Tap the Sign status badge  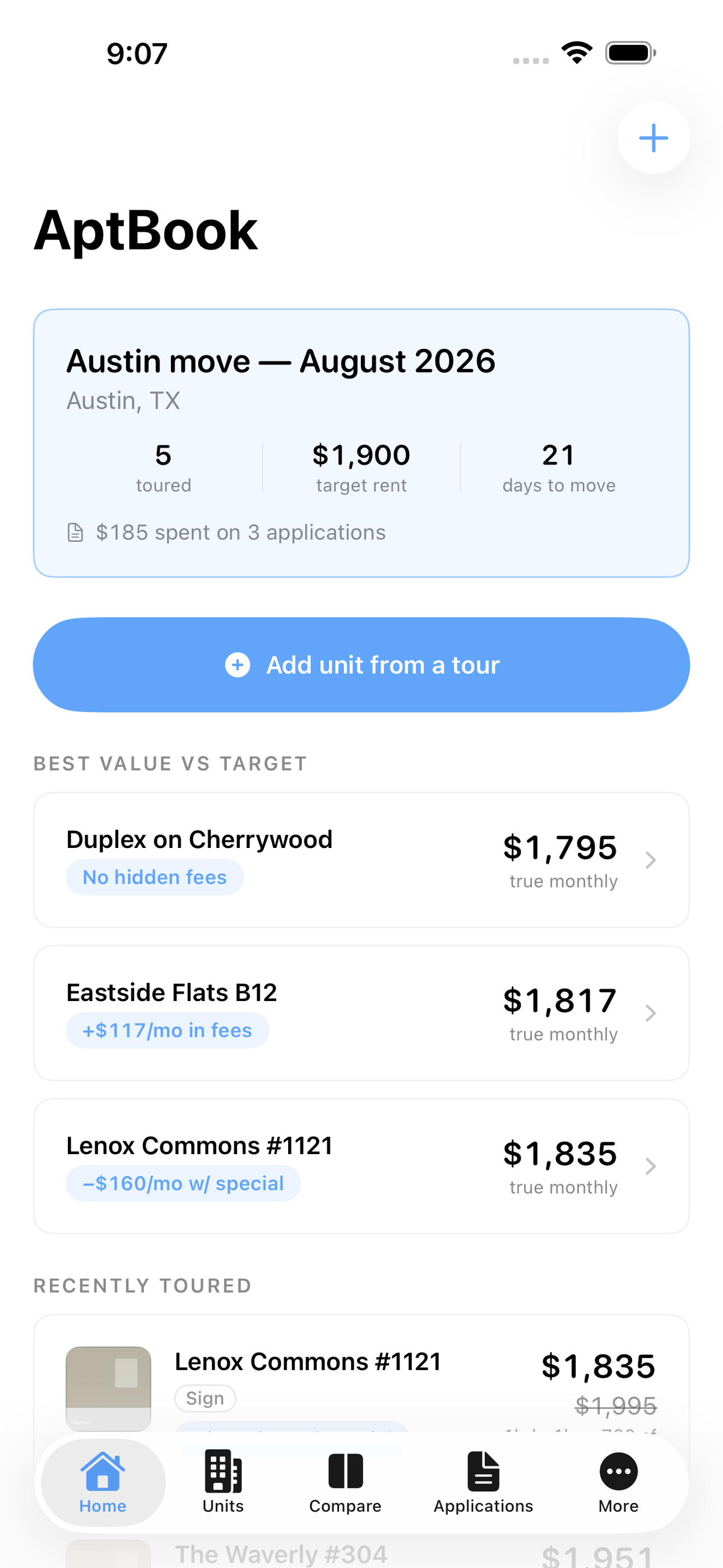pos(205,1398)
